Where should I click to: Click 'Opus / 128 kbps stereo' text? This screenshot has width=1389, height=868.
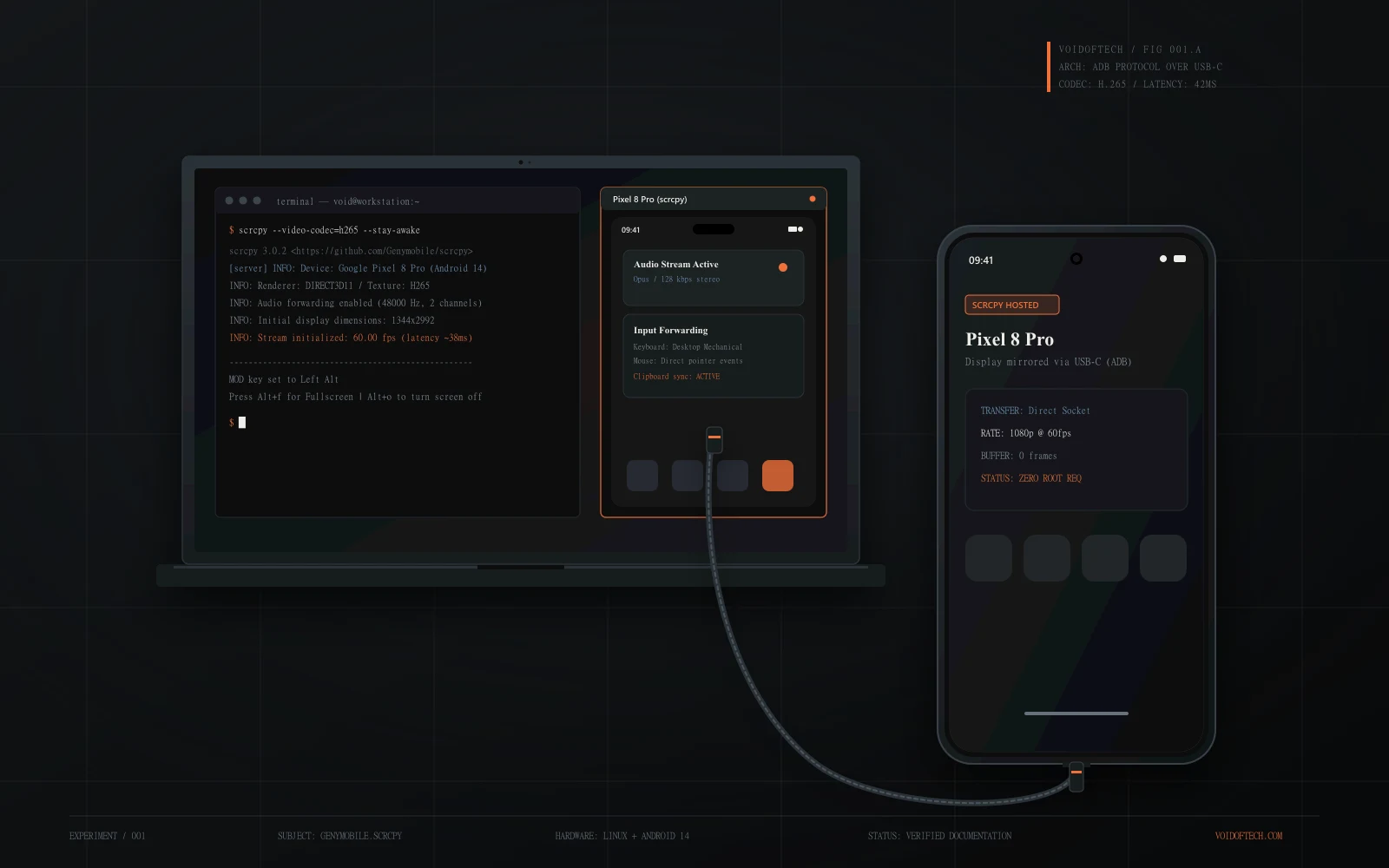pos(676,279)
